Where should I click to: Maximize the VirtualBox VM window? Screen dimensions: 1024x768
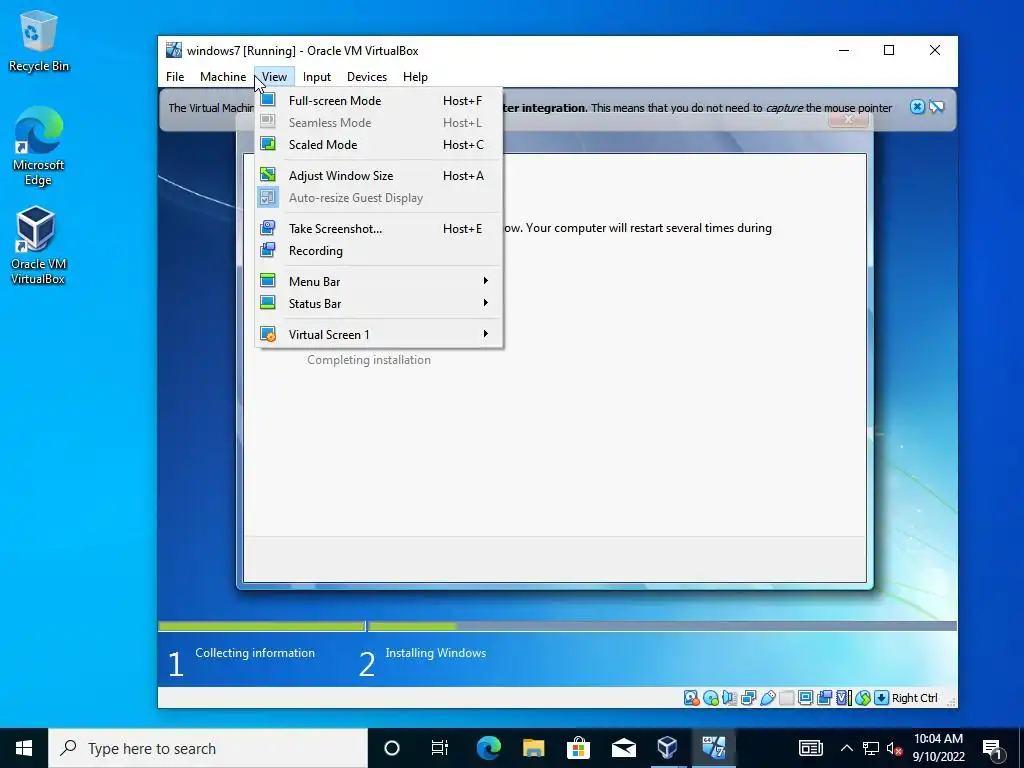[889, 50]
